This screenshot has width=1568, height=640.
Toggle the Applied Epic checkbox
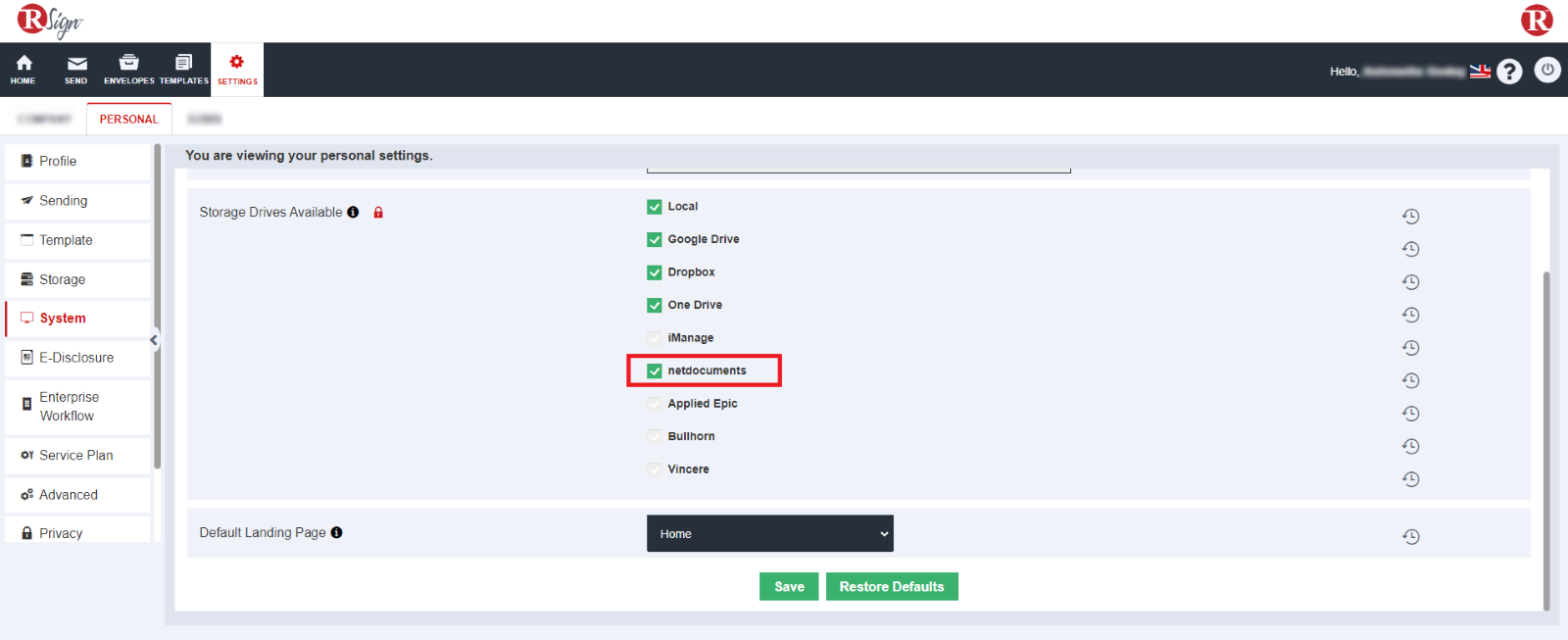point(655,404)
